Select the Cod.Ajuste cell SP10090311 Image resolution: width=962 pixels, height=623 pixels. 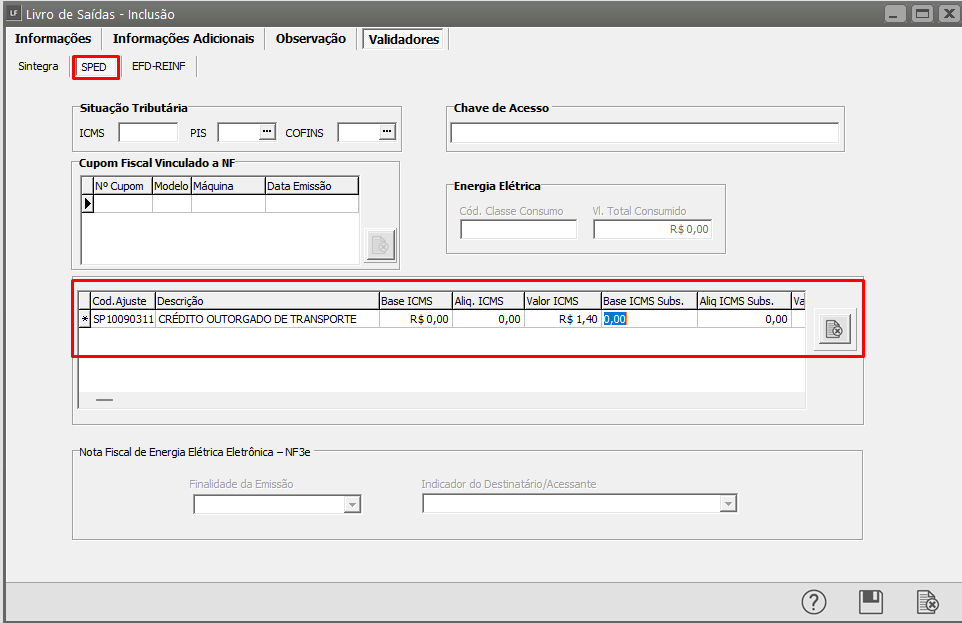pyautogui.click(x=123, y=319)
